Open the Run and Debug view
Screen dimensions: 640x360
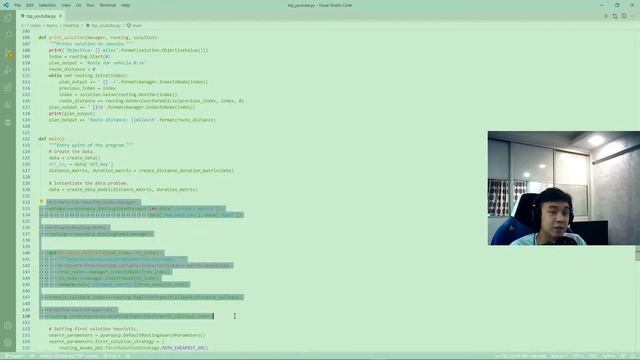click(8, 70)
